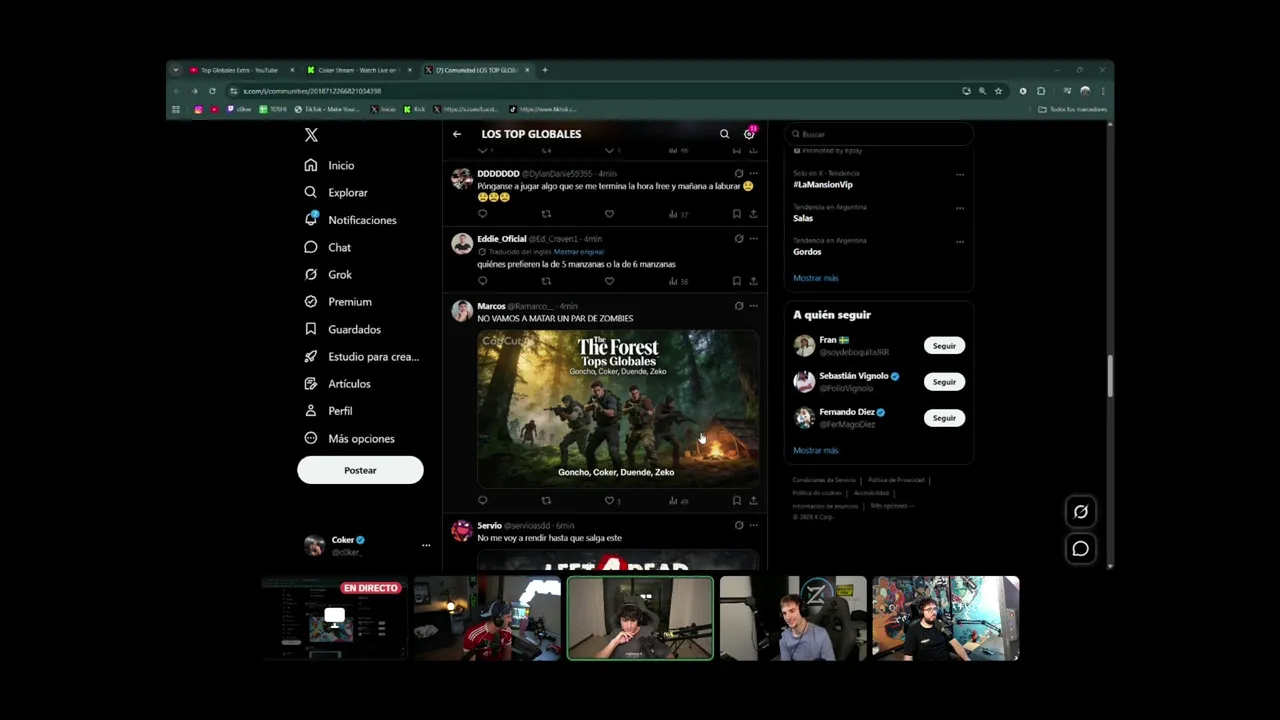Repost Marcos's post
Image resolution: width=1280 pixels, height=720 pixels.
546,500
